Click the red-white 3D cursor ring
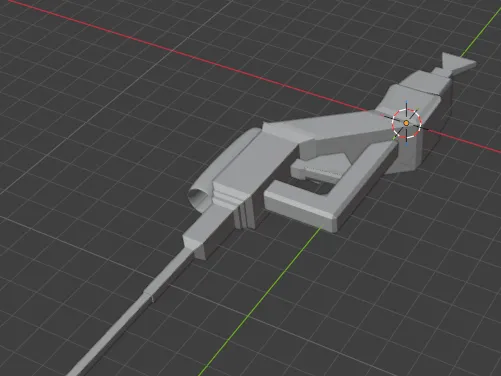 [406, 123]
